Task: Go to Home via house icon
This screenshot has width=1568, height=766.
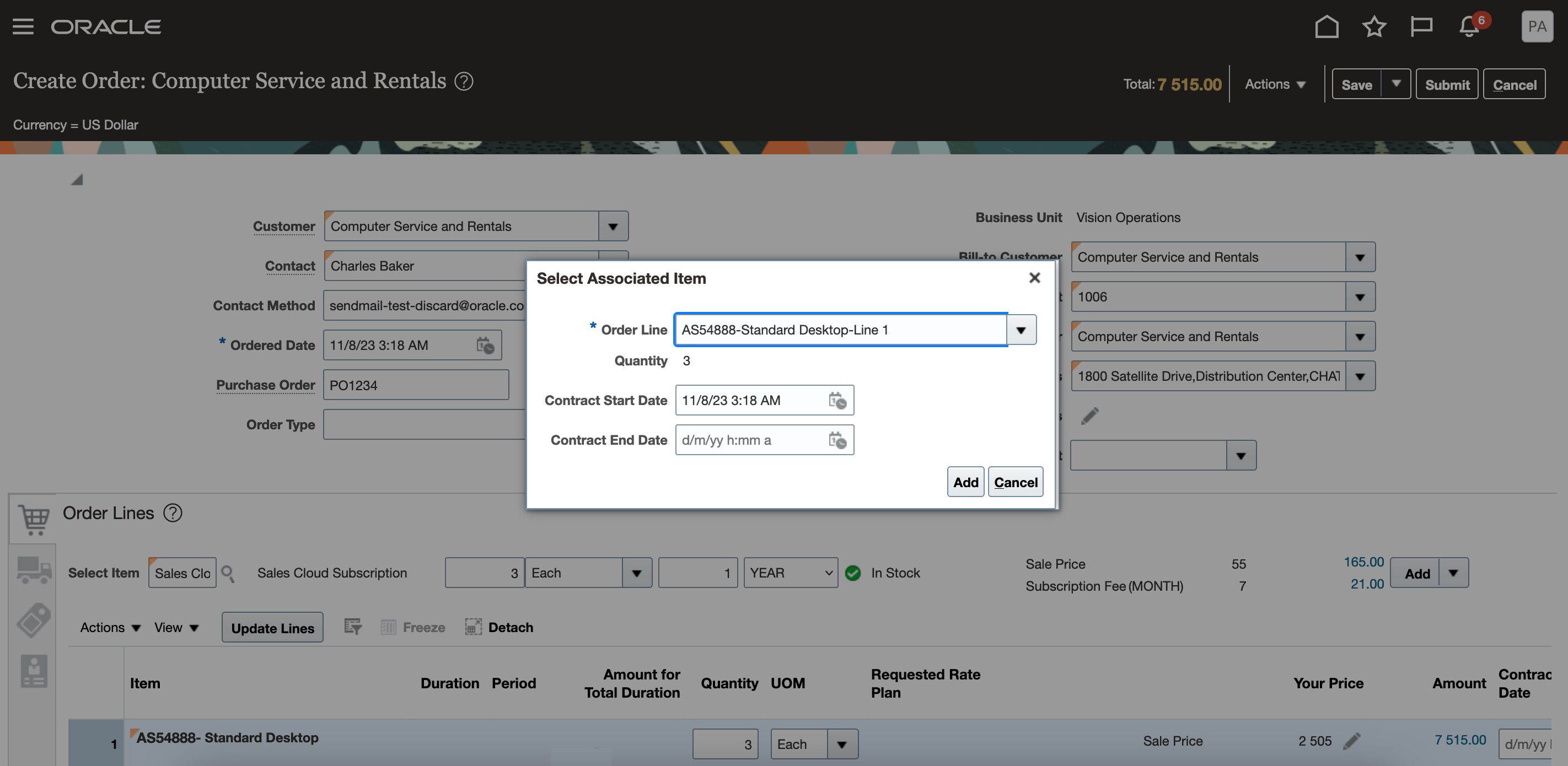Action: 1327,26
